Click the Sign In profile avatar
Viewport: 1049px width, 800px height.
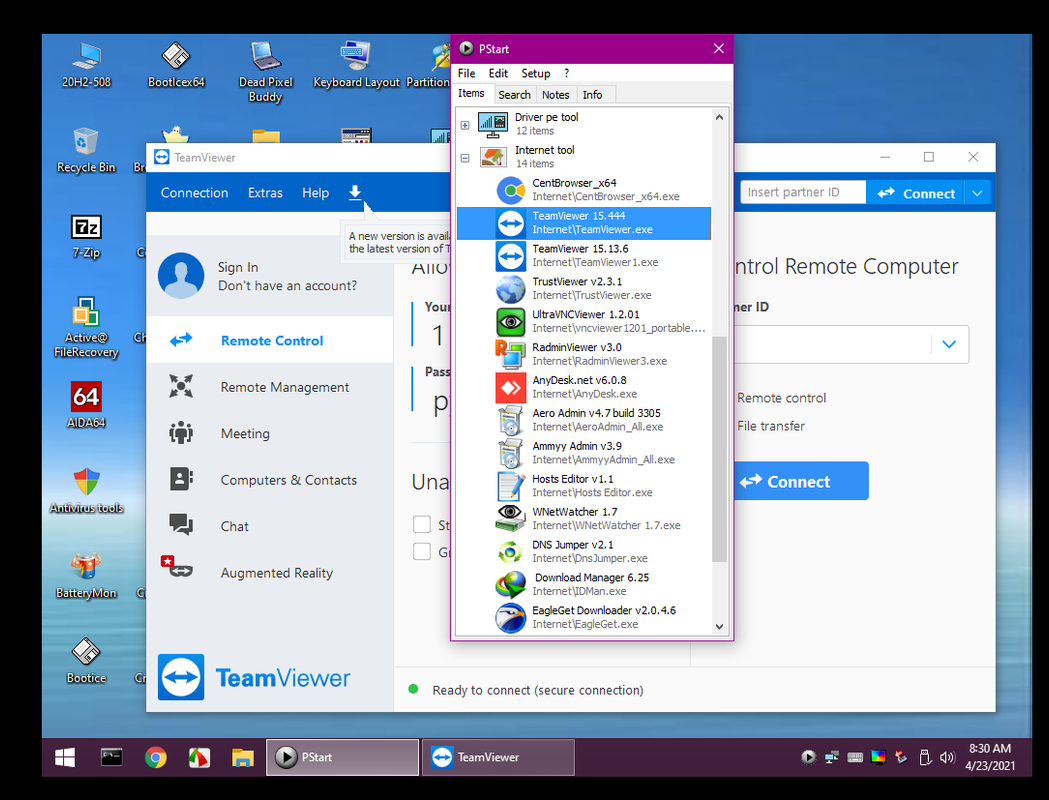[181, 276]
